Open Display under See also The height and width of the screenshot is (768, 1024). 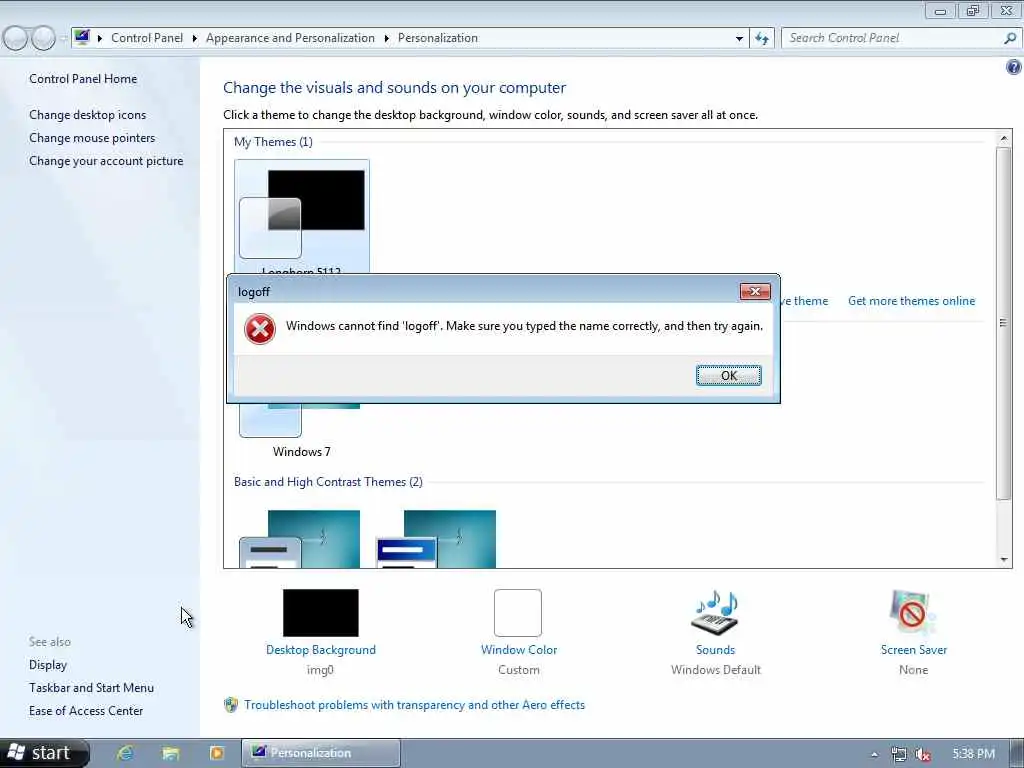(x=48, y=665)
